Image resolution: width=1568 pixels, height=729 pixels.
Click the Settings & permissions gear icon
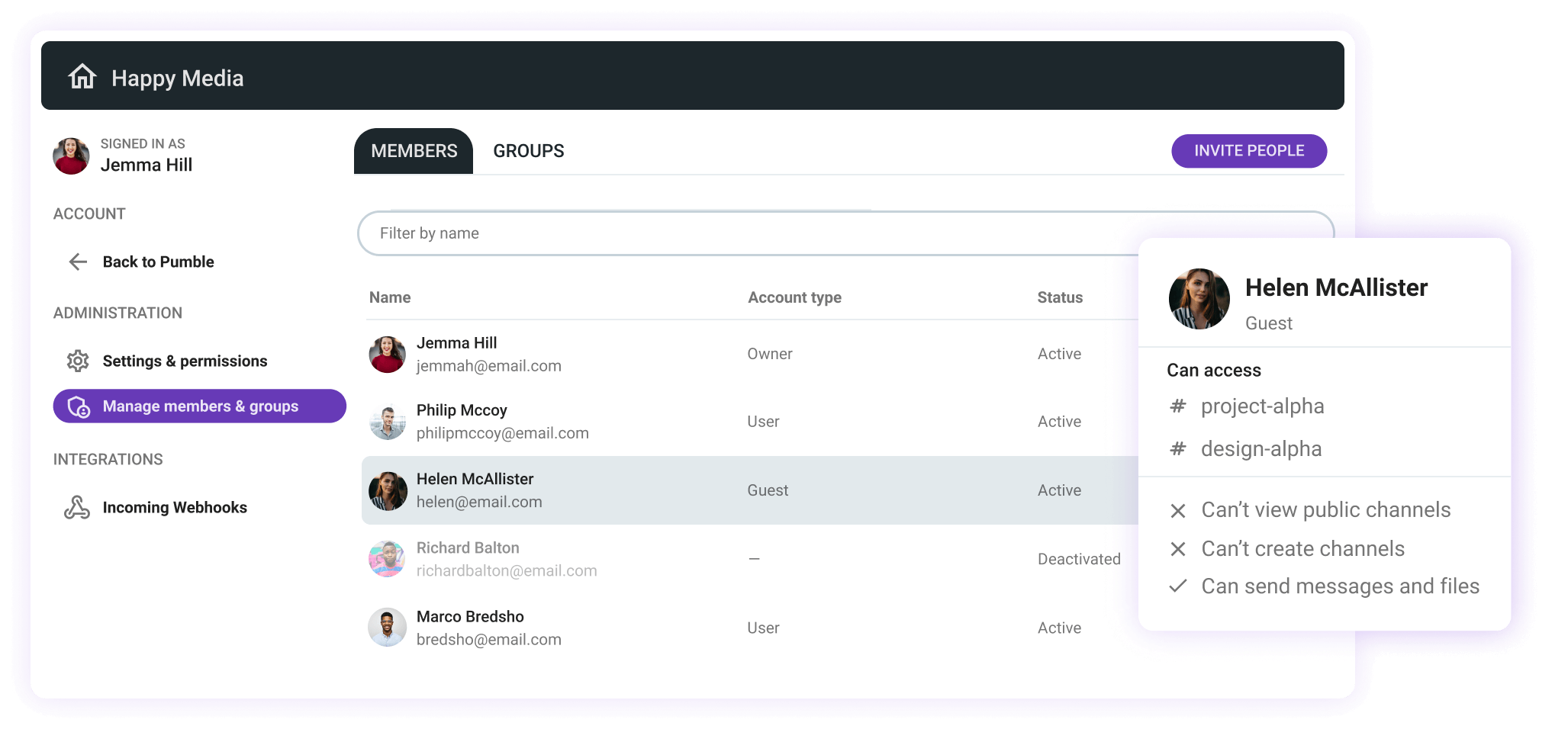pos(78,361)
